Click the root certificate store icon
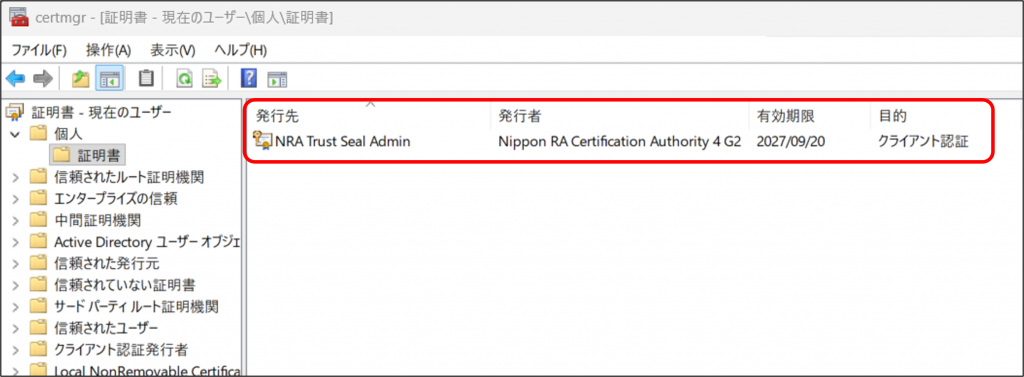The height and width of the screenshot is (377, 1024). point(14,112)
